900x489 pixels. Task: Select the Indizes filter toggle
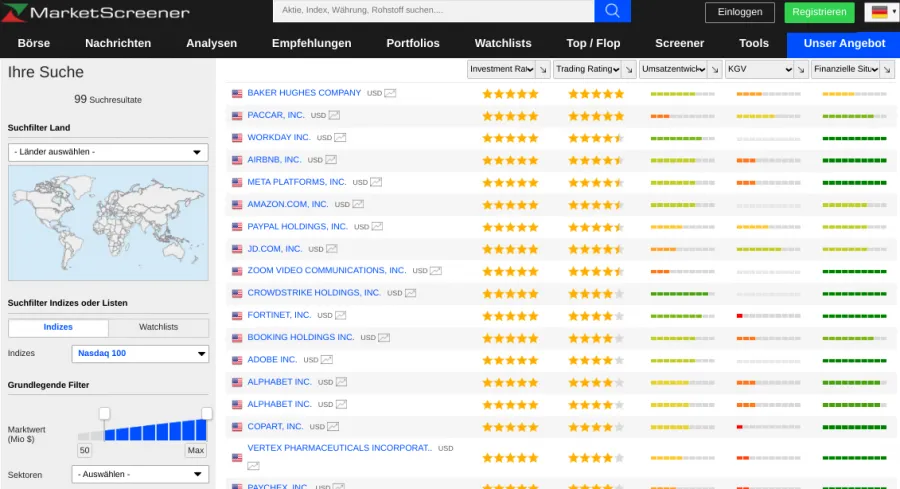tap(58, 327)
